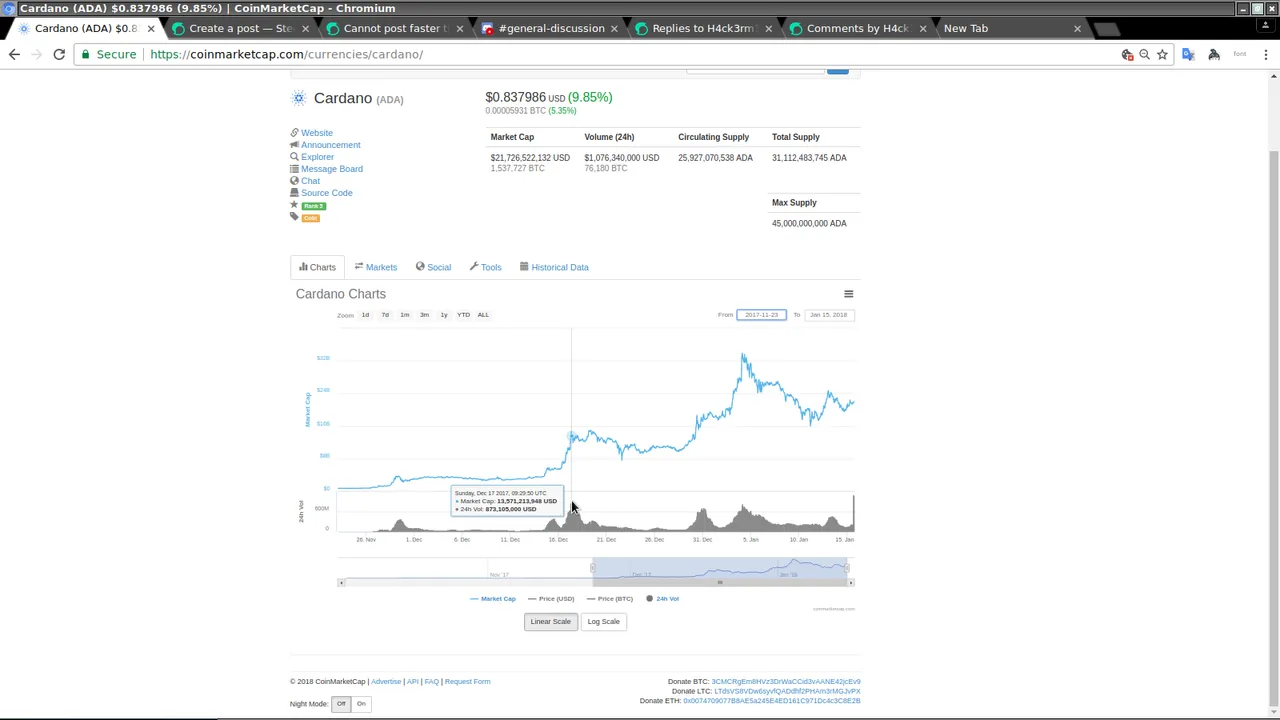Click the chart navigator left handle
The image size is (1280, 720).
593,569
